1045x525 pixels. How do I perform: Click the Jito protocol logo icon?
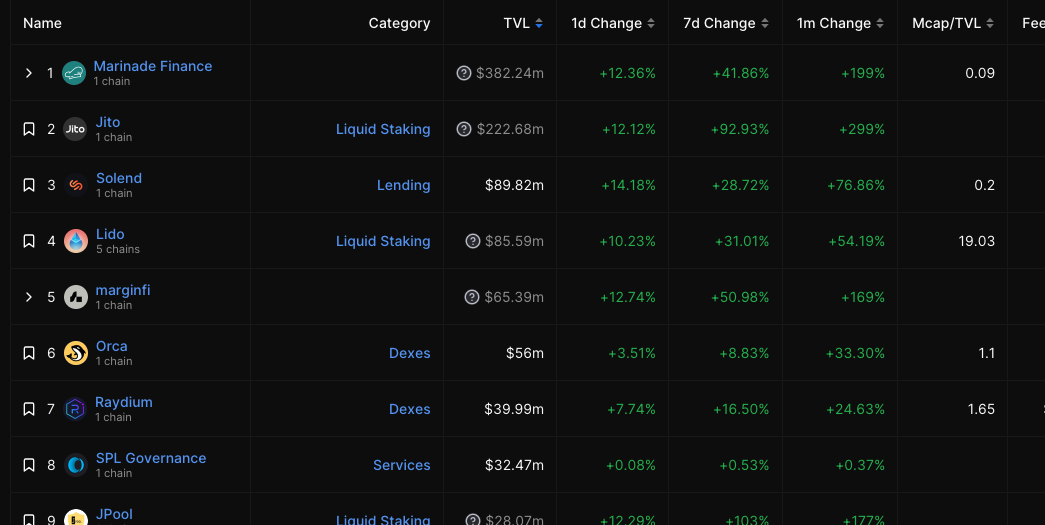(75, 129)
